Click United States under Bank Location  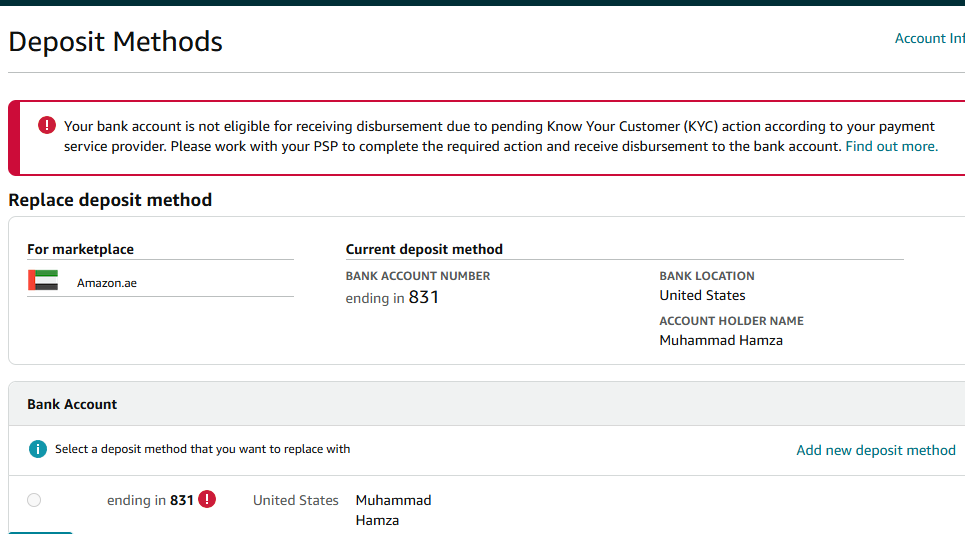[x=702, y=295]
